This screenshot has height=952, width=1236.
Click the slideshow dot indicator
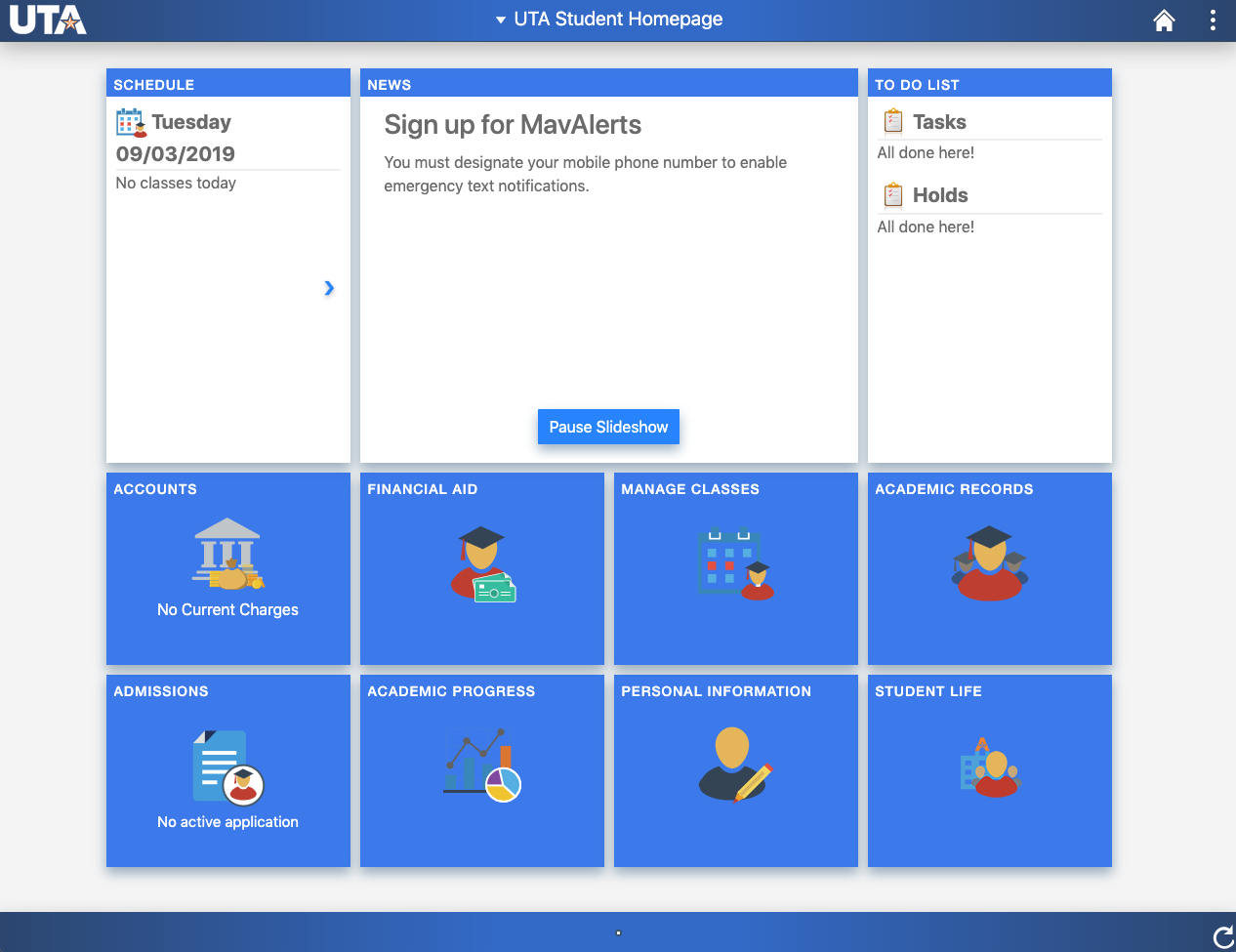point(618,933)
